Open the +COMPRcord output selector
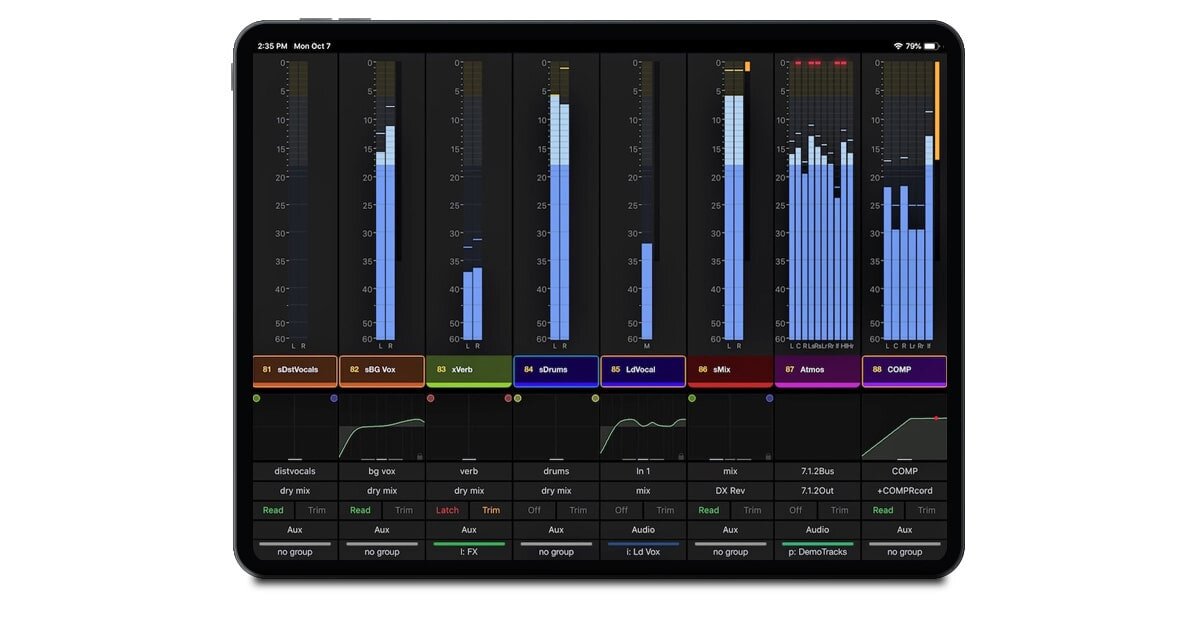The height and width of the screenshot is (635, 1200). point(904,491)
